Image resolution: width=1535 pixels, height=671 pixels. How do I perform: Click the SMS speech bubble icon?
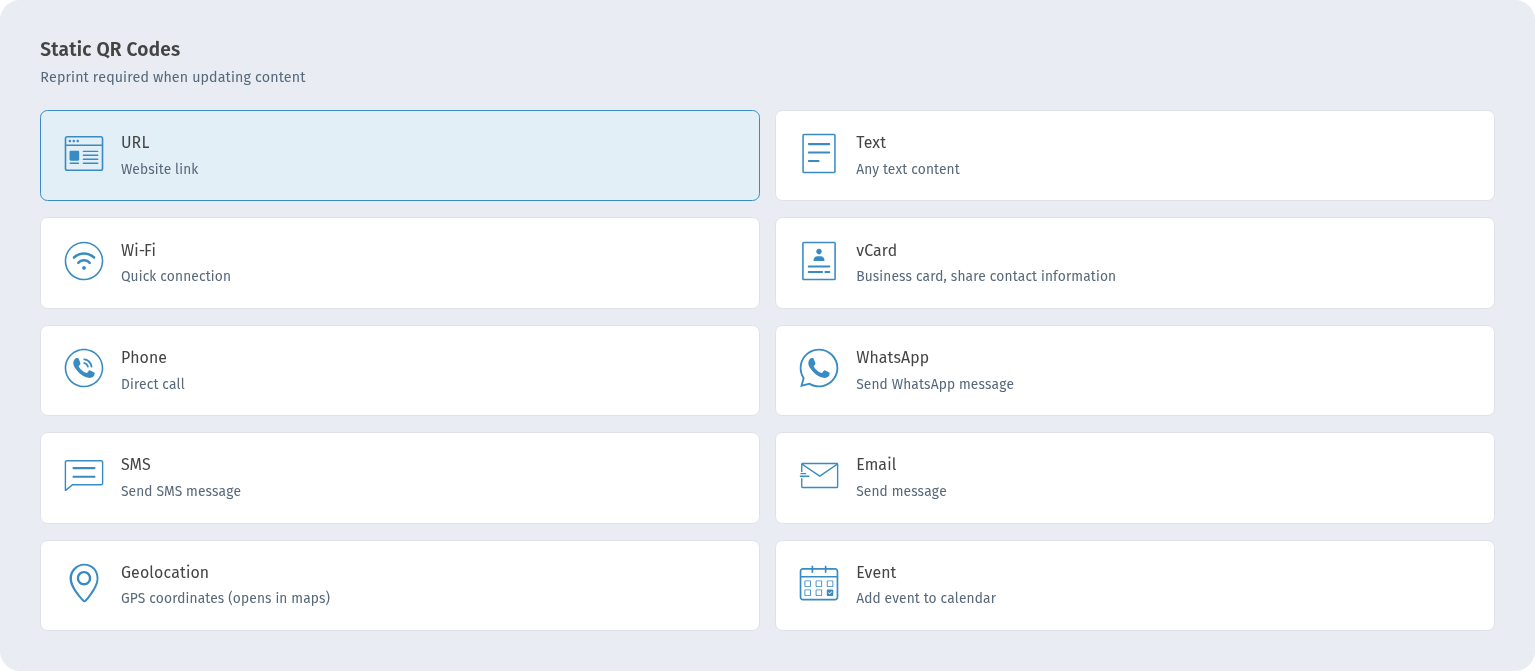[x=84, y=475]
